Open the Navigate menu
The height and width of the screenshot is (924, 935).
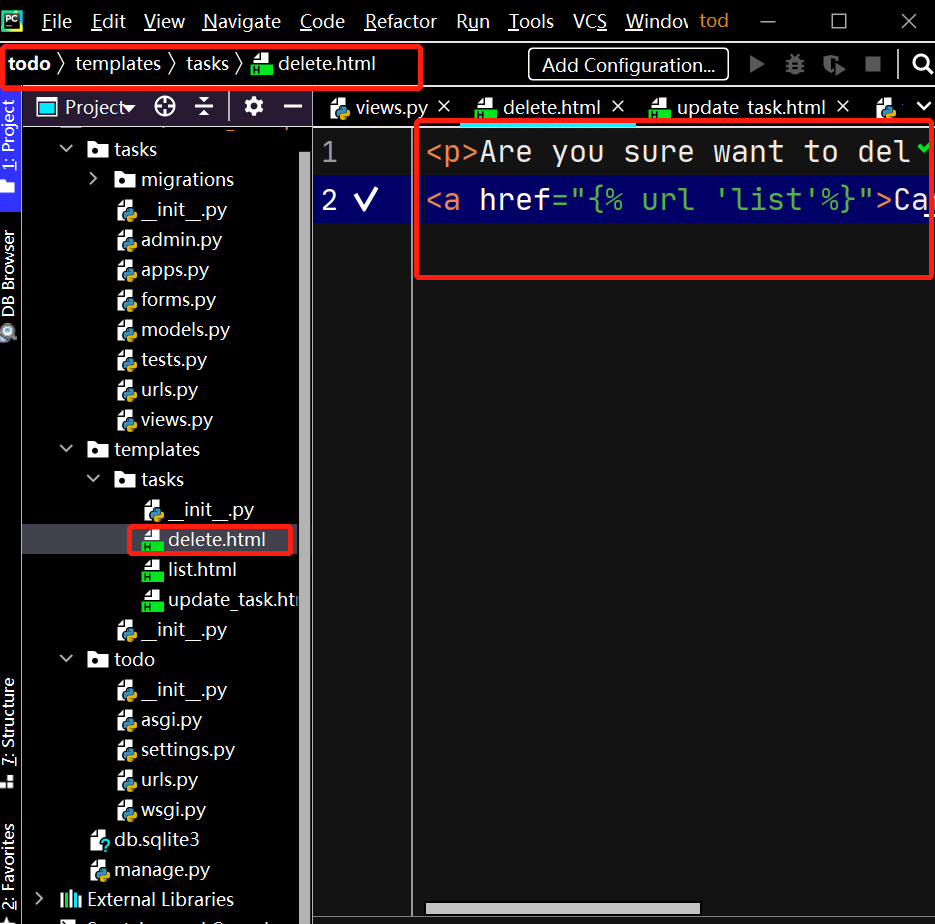coord(242,21)
